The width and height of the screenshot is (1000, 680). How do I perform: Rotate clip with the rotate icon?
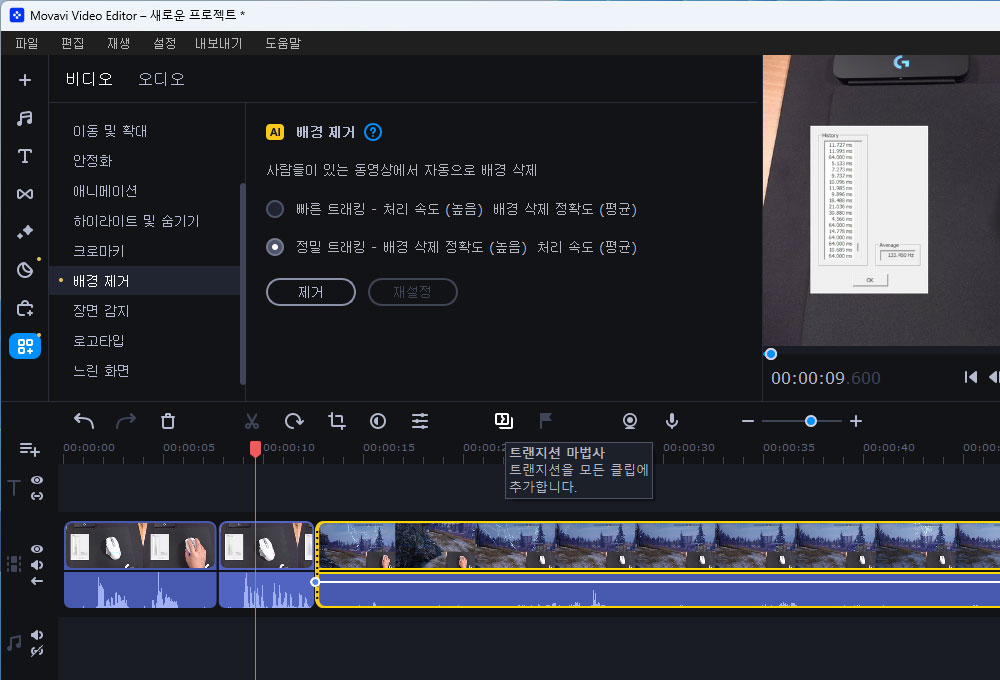(294, 421)
